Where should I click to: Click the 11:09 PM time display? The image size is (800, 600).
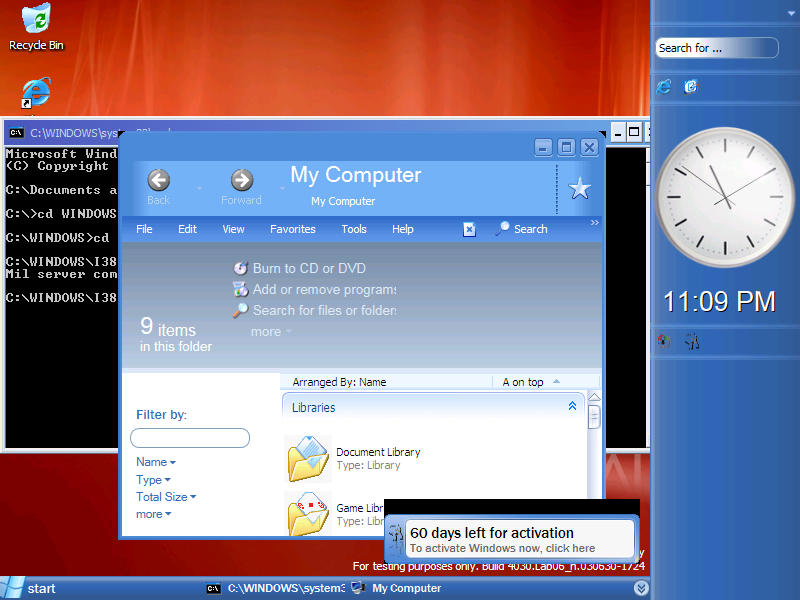click(x=719, y=302)
